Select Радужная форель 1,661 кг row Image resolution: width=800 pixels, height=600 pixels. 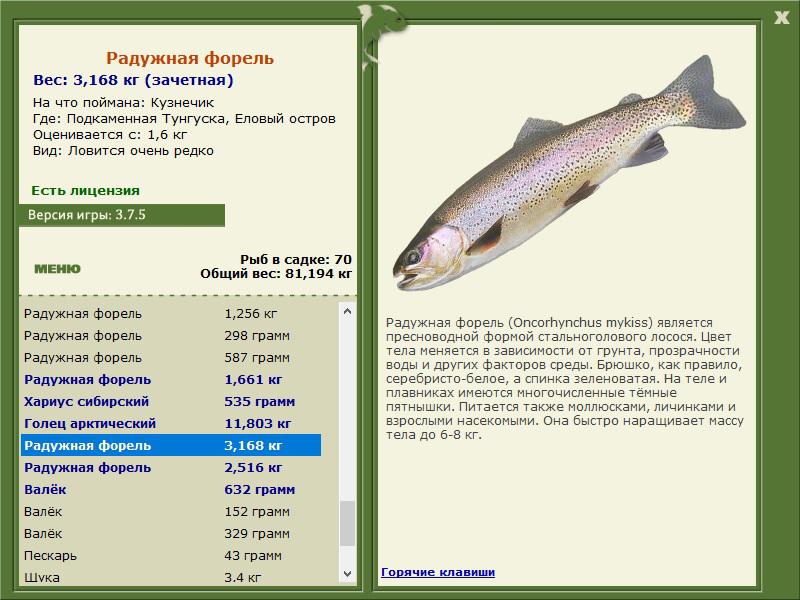(171, 379)
